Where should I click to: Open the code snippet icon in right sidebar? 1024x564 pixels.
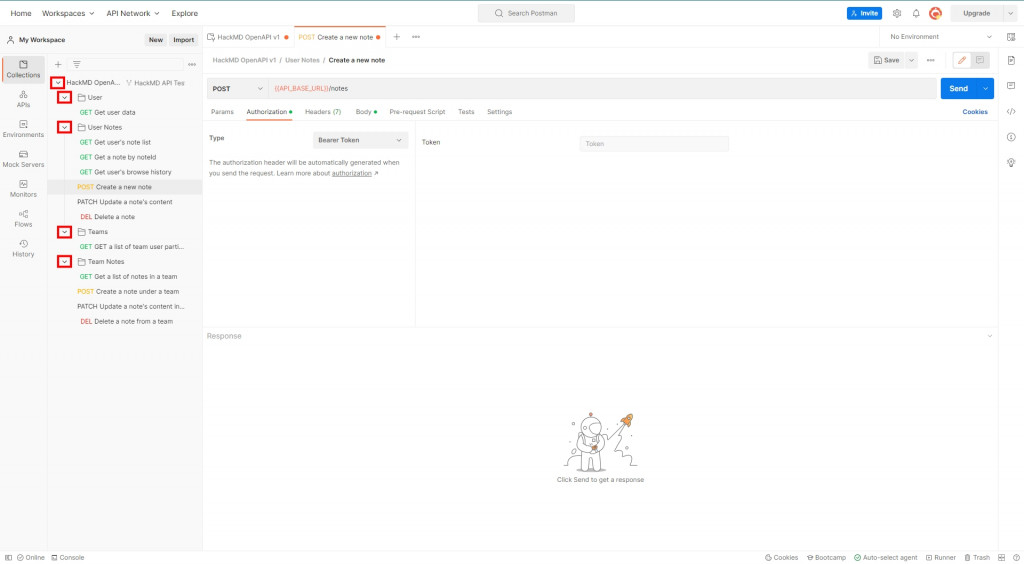[x=1011, y=112]
